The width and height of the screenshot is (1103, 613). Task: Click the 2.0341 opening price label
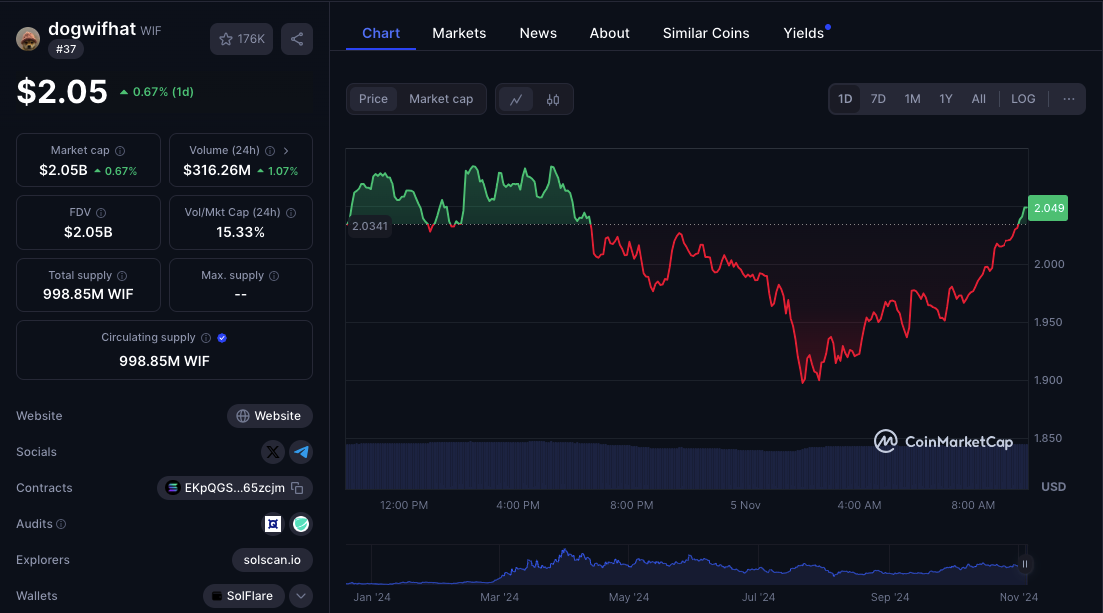[370, 226]
